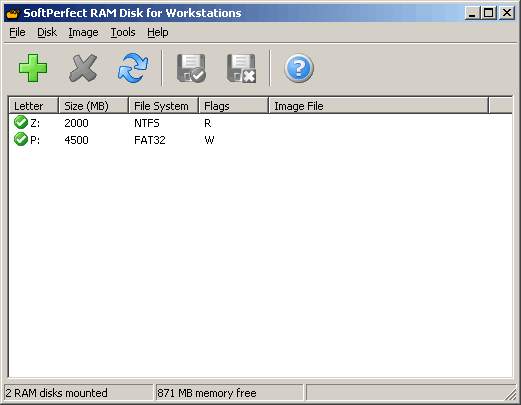This screenshot has height=405, width=521.
Task: Click the W flag cell
Action: (209, 140)
